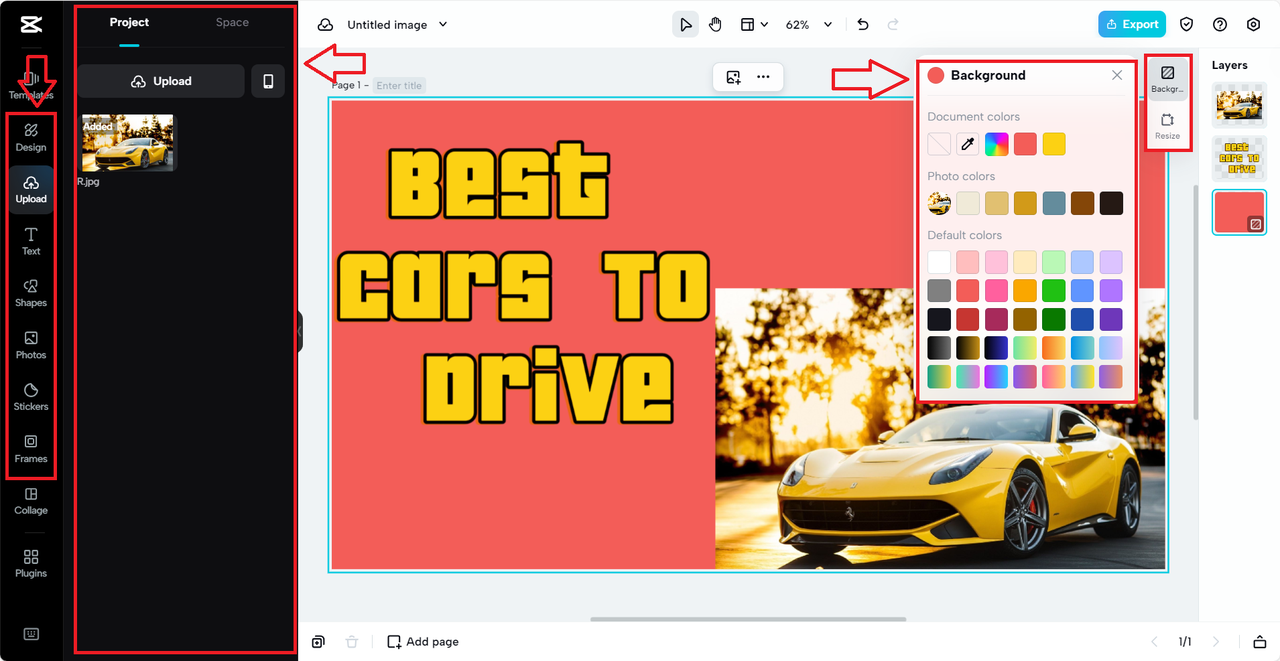Undo the last action
The image size is (1280, 661).
click(x=863, y=25)
